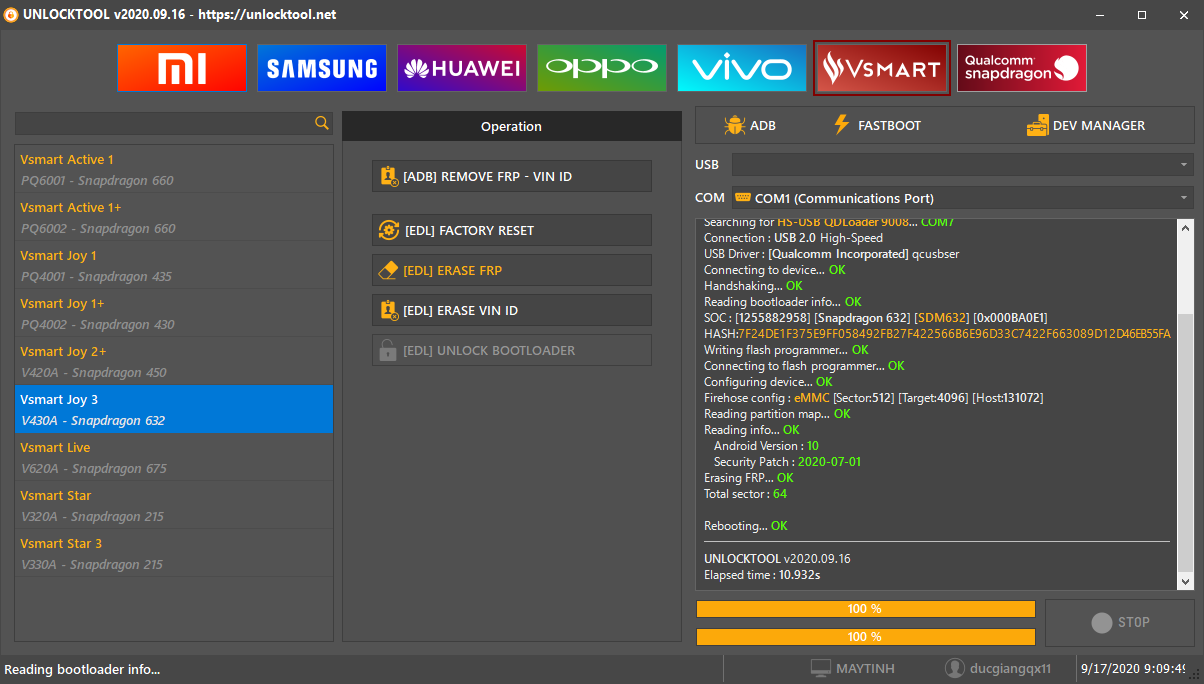Viewport: 1204px width, 684px height.
Task: Click the magnifier search icon
Action: point(322,123)
